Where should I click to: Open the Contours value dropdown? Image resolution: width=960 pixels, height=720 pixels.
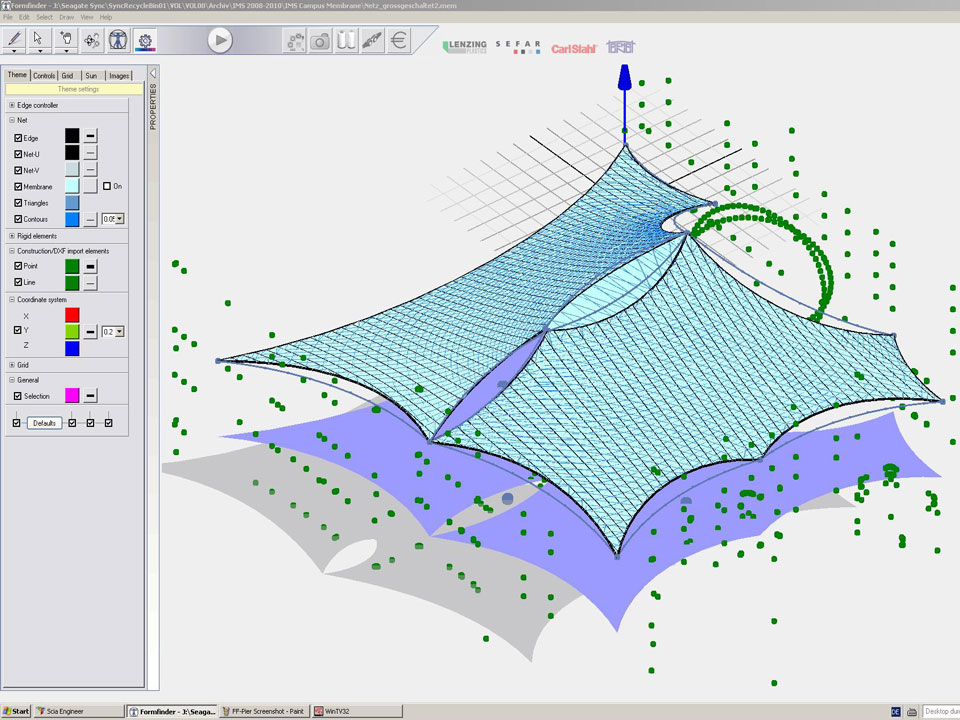pyautogui.click(x=120, y=219)
